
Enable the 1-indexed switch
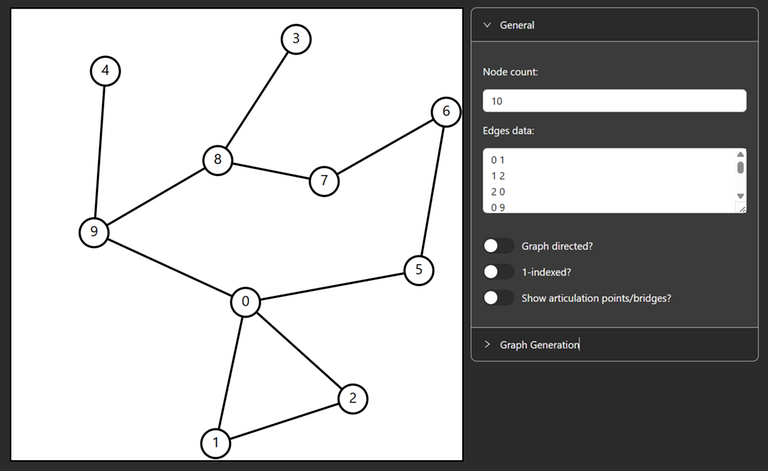point(498,272)
